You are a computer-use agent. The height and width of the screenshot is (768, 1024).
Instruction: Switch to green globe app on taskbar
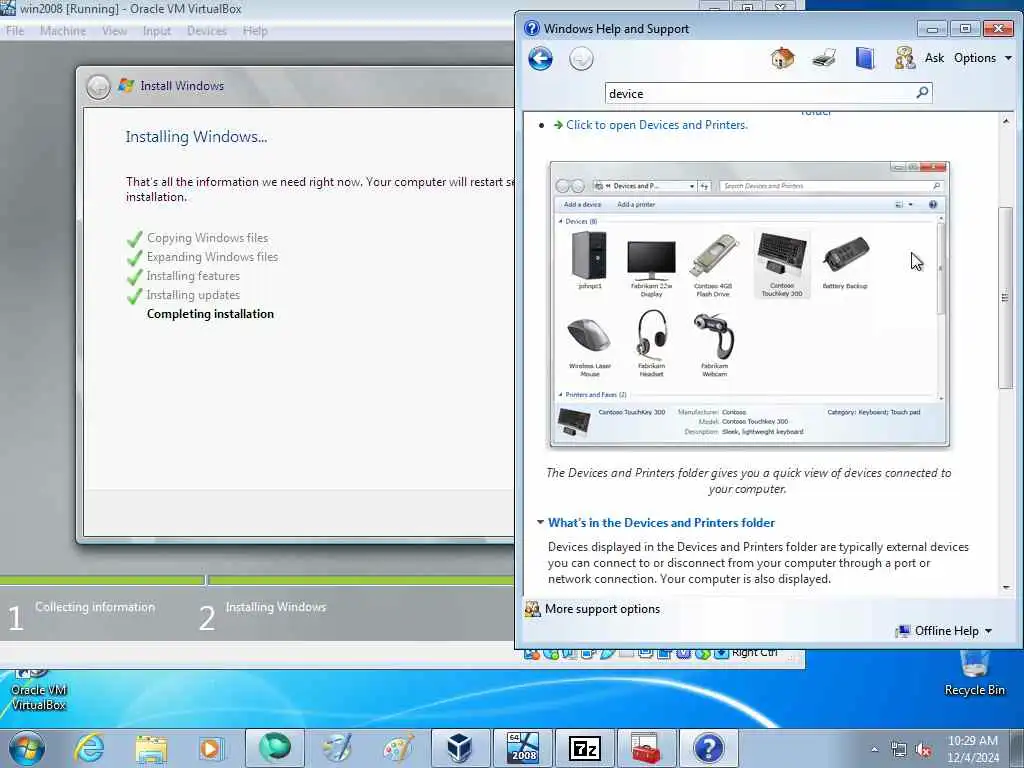275,748
